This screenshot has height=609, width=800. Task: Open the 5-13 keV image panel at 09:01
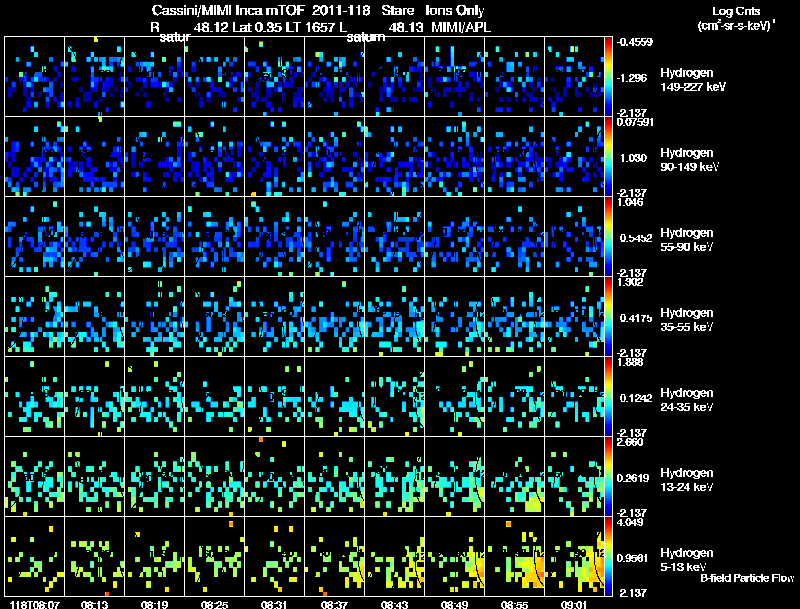tap(574, 557)
